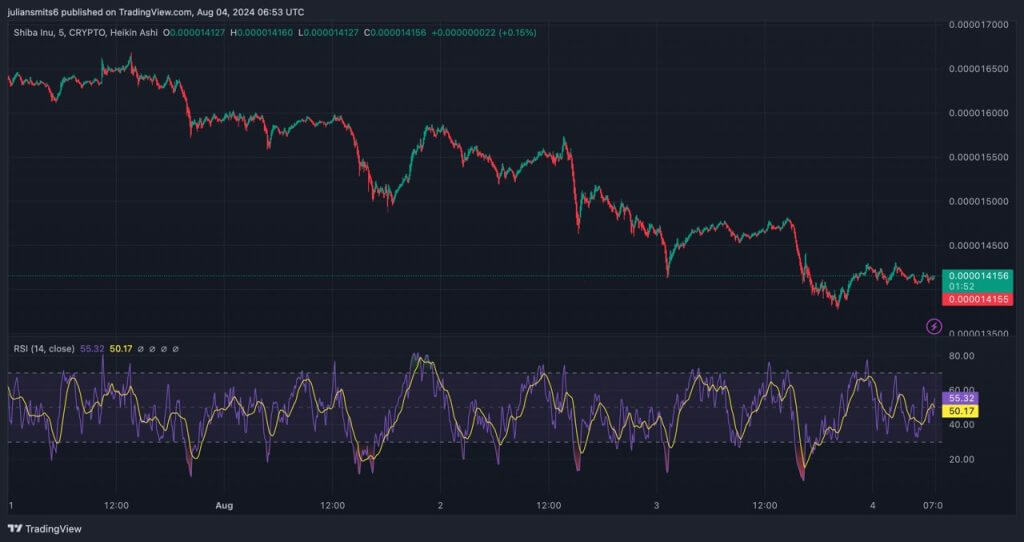This screenshot has height=542, width=1024.
Task: Click the 0.000015500 price scale label
Action: pos(978,157)
